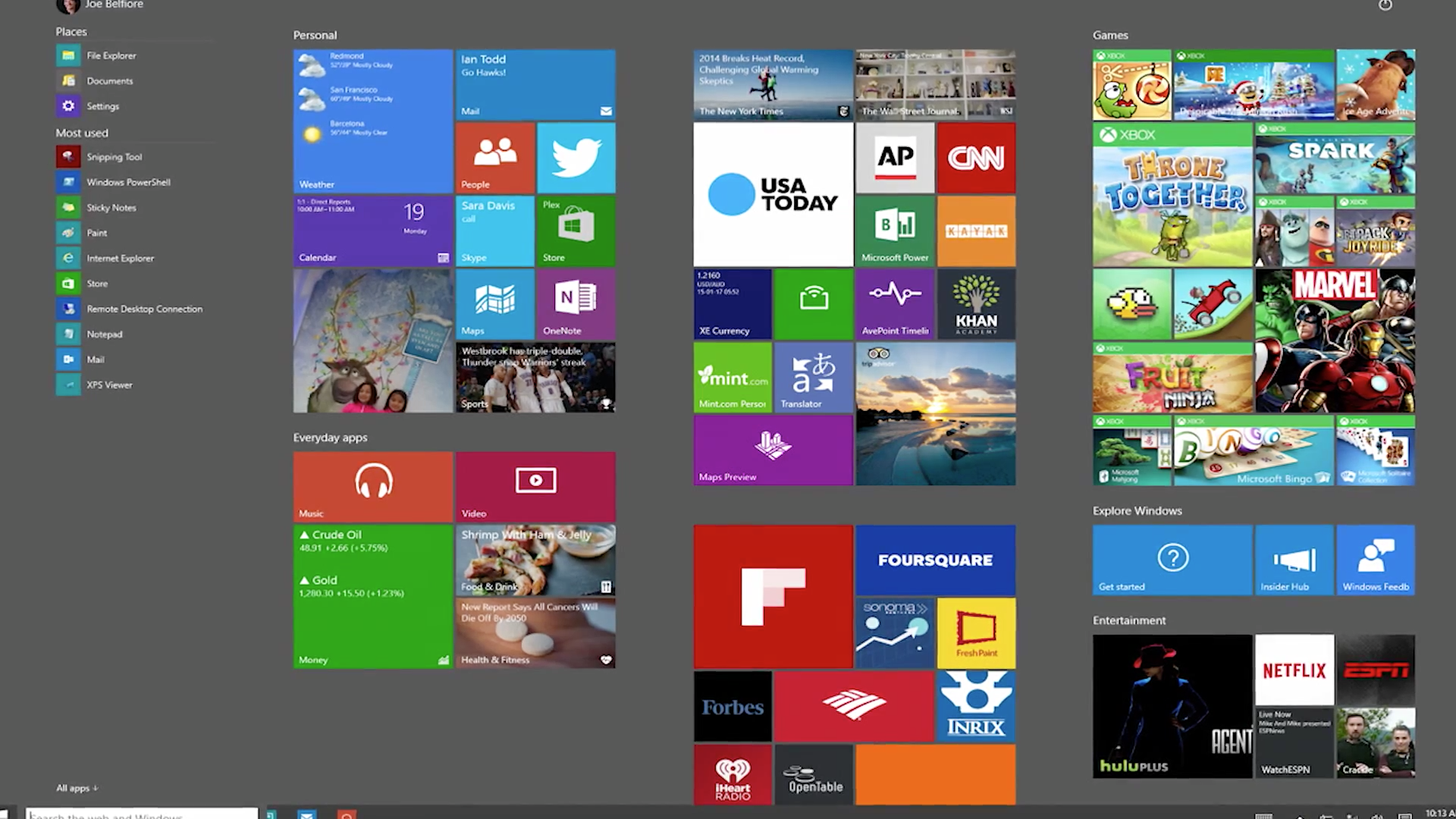Open the People app tile

[x=494, y=158]
